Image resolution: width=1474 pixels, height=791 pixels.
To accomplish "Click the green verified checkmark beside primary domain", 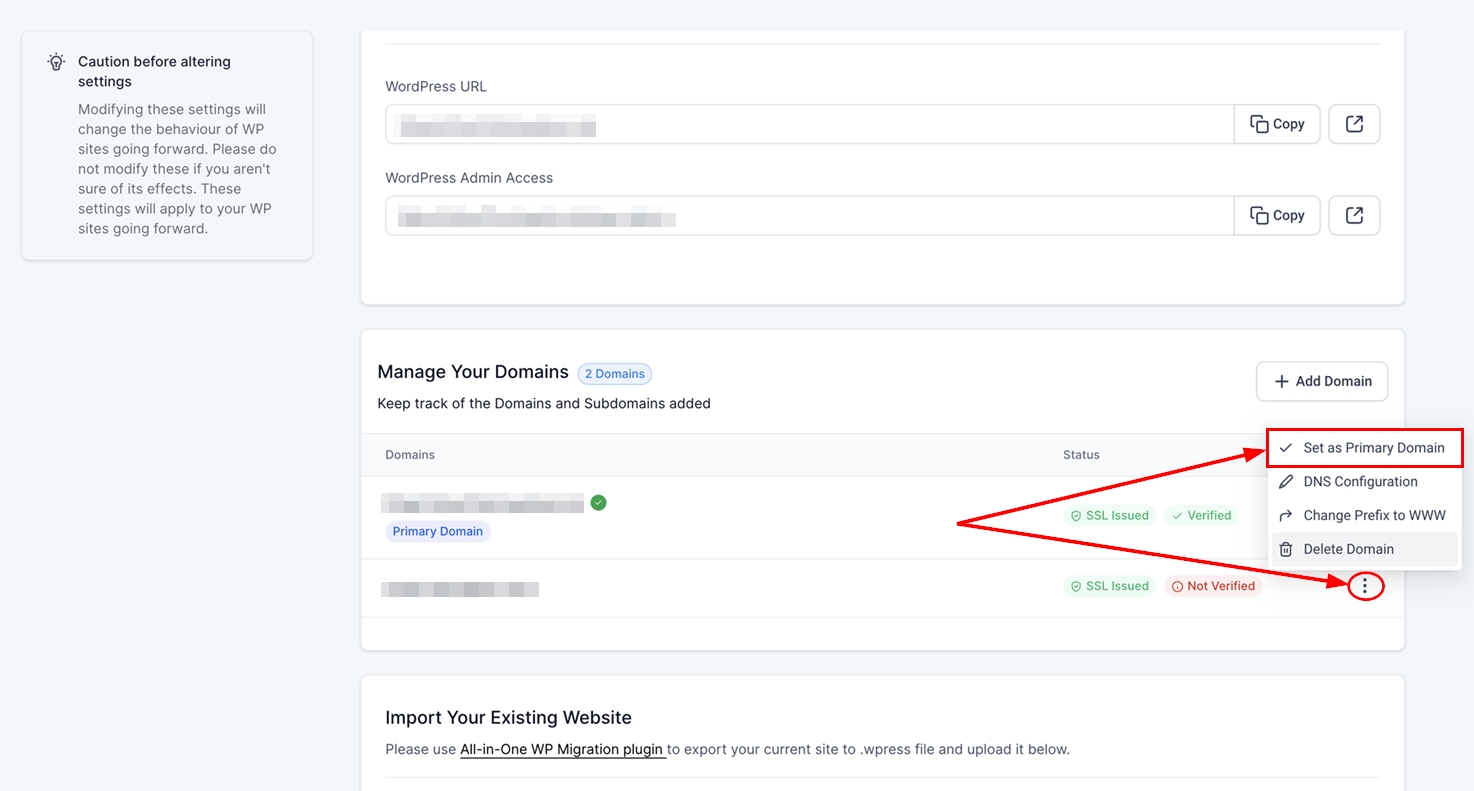I will 598,502.
